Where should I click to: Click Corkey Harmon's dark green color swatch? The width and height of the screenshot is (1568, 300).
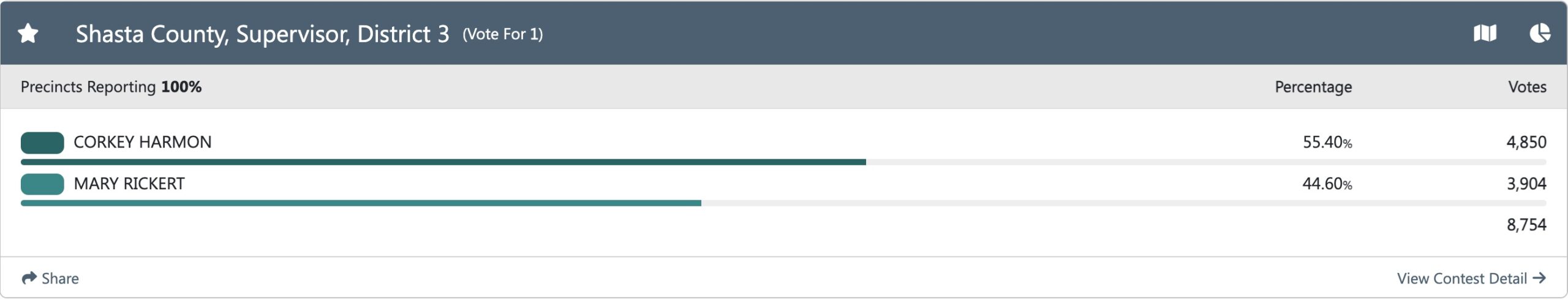click(42, 143)
